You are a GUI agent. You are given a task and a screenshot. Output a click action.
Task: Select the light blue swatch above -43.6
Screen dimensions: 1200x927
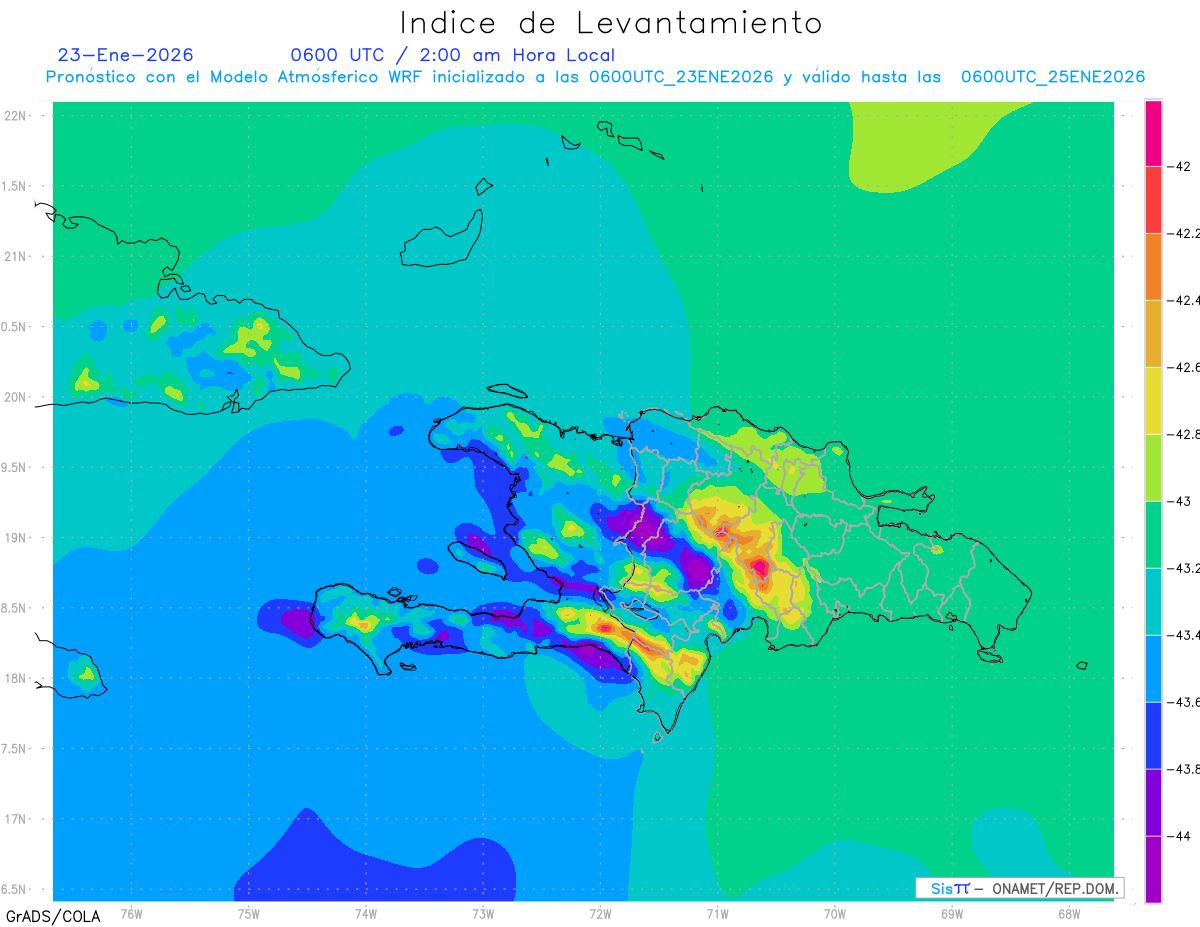point(1153,669)
